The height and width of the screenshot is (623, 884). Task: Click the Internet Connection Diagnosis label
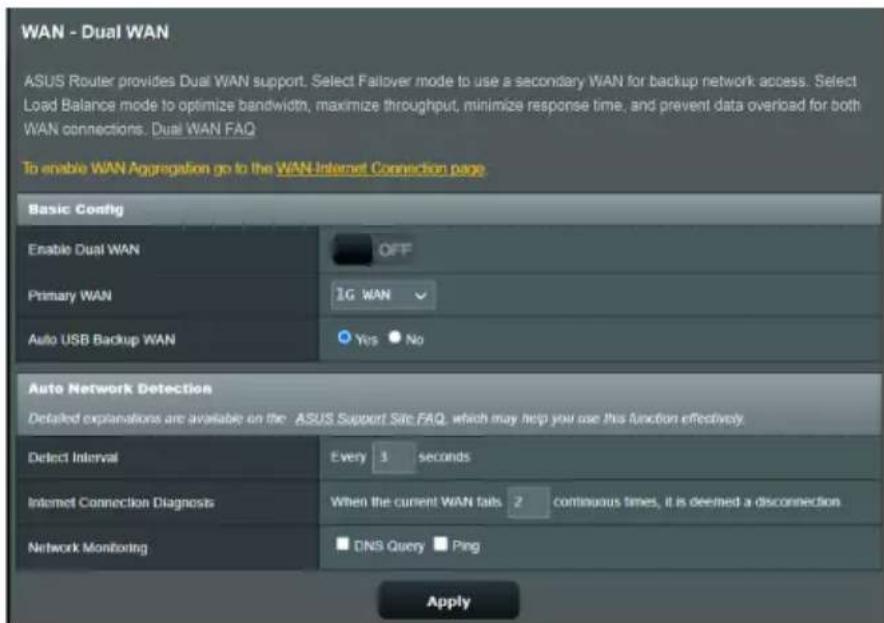click(x=121, y=502)
